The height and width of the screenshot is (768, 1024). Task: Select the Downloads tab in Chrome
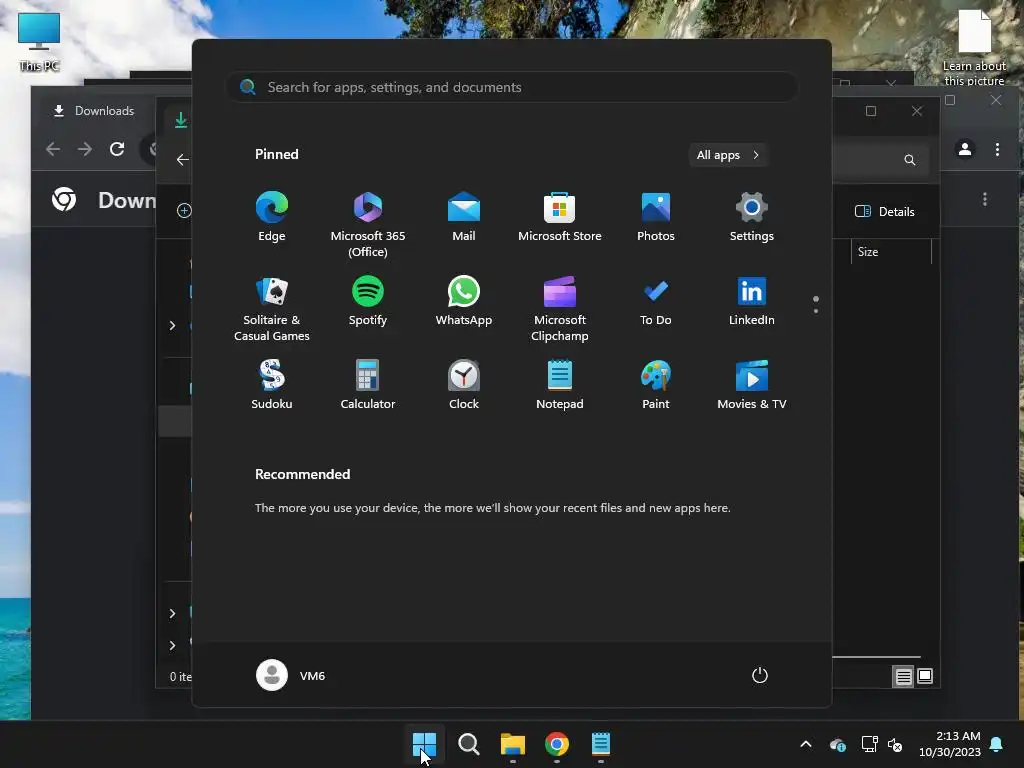pos(93,111)
